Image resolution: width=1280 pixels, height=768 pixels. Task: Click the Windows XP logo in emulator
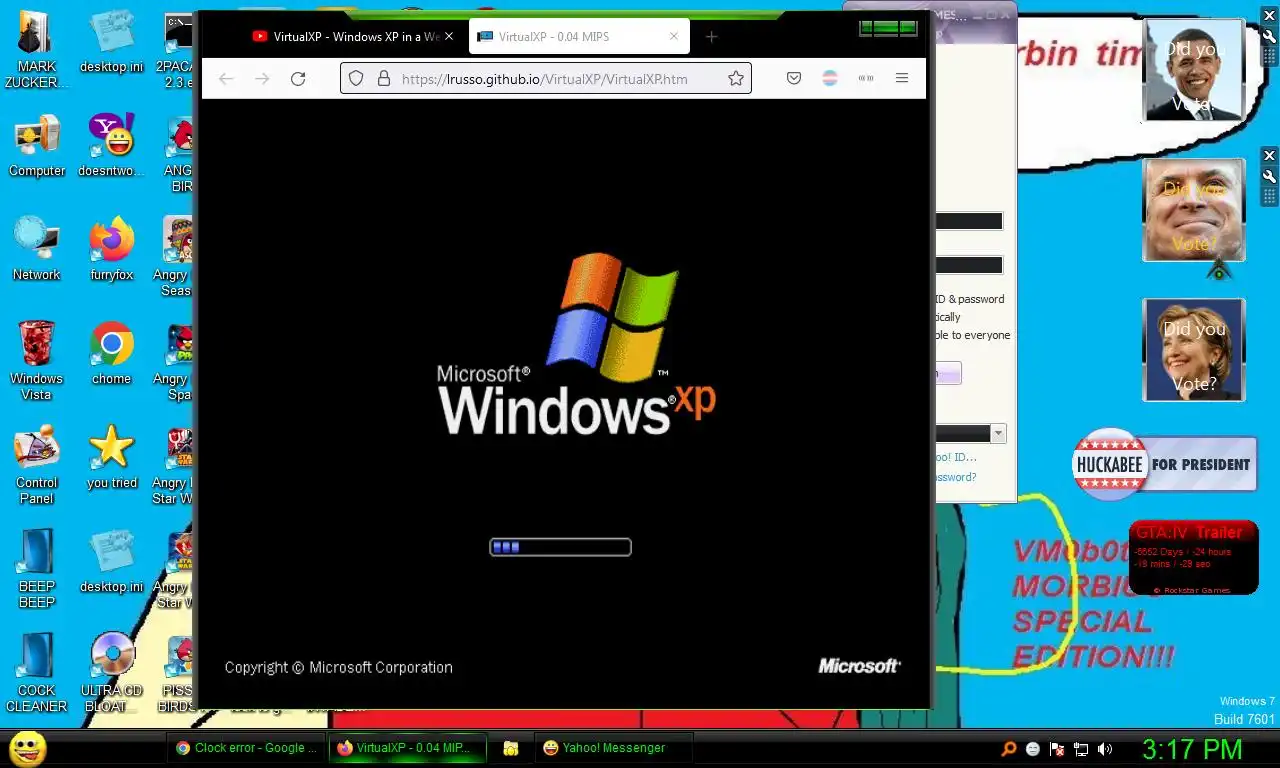[x=577, y=343]
